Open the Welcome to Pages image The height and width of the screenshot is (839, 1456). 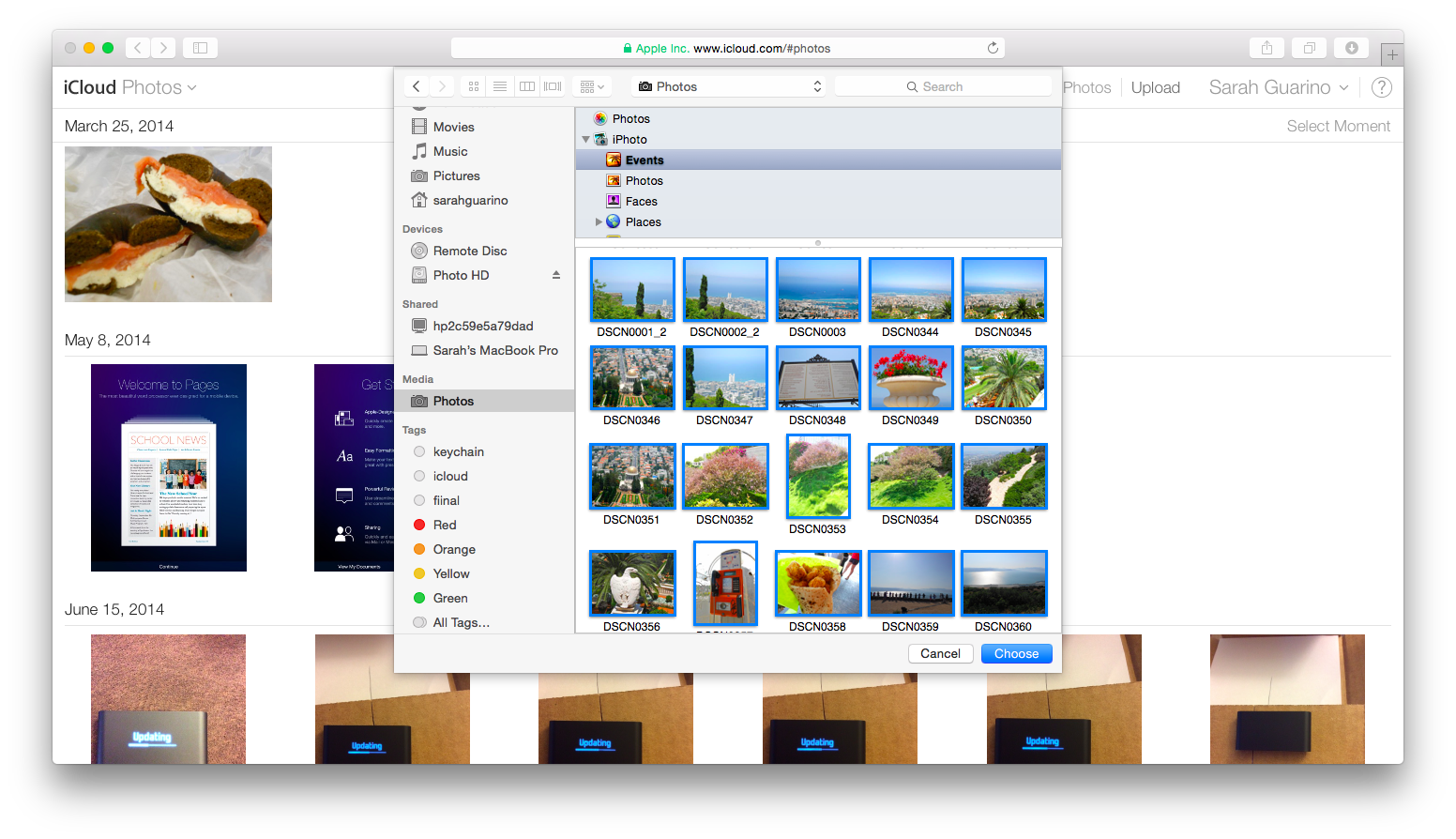click(x=169, y=467)
